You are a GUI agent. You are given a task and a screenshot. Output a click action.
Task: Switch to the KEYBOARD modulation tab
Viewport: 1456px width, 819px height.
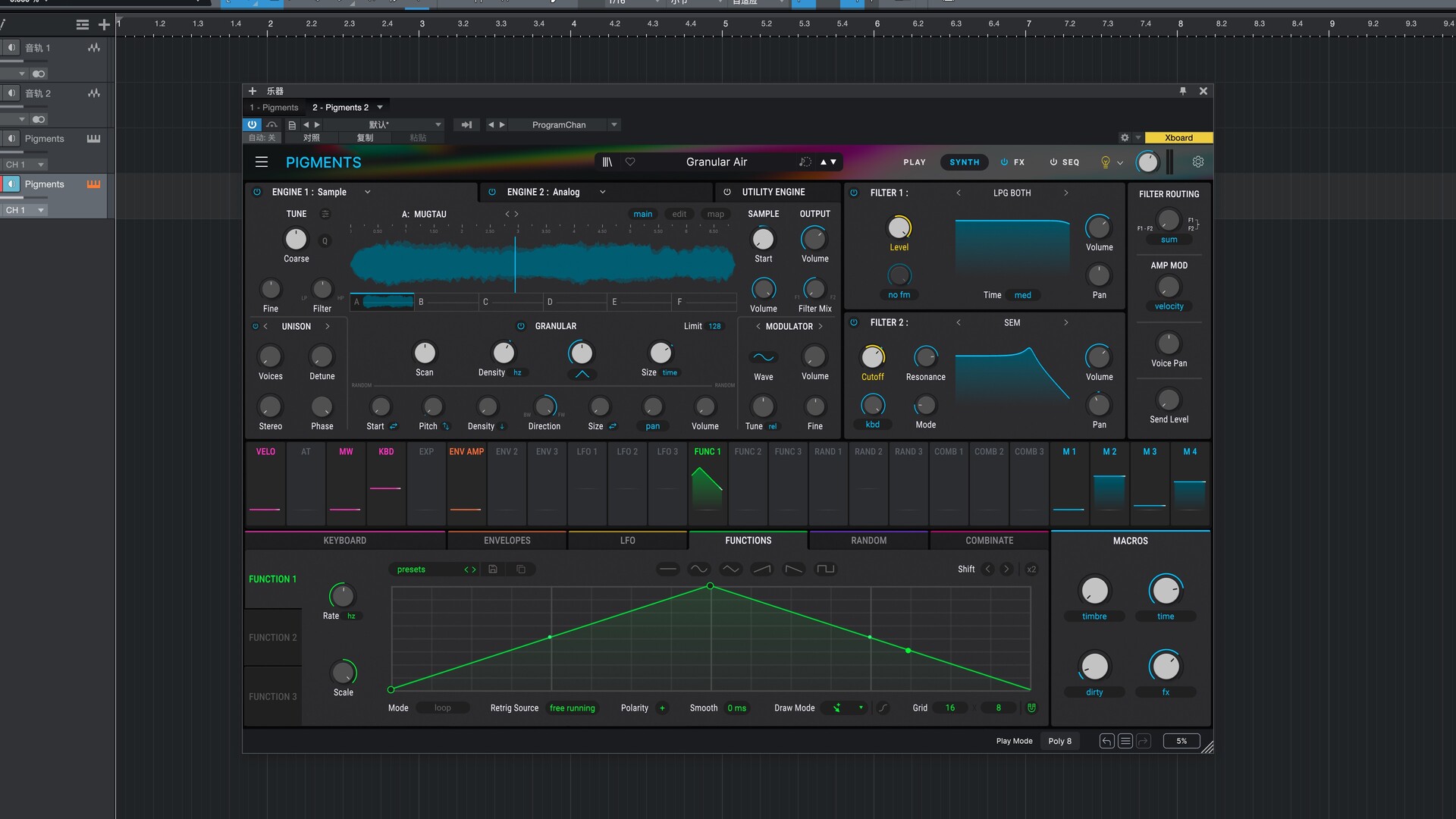click(x=344, y=541)
